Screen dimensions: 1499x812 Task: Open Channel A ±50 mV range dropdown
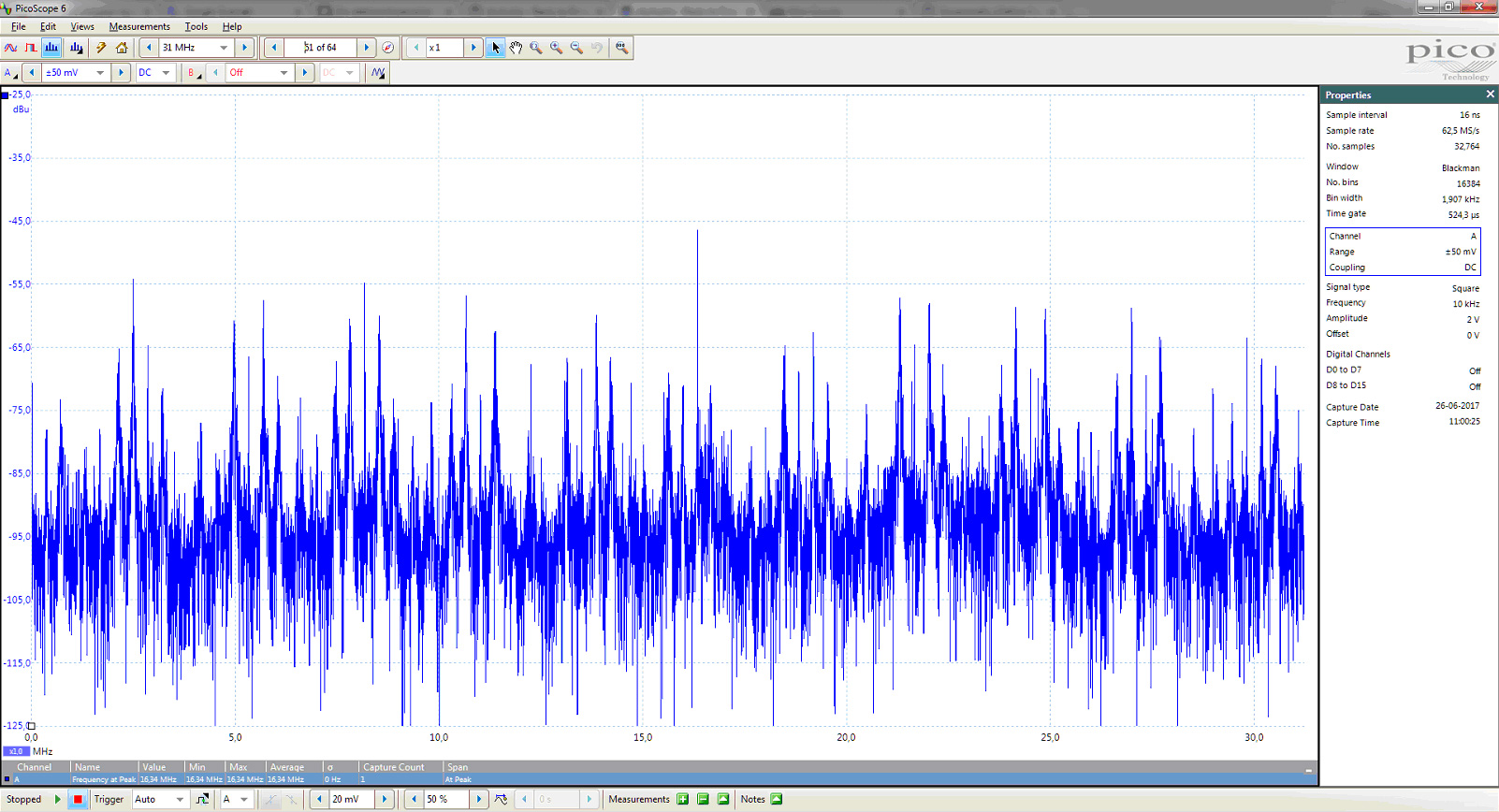pyautogui.click(x=100, y=73)
